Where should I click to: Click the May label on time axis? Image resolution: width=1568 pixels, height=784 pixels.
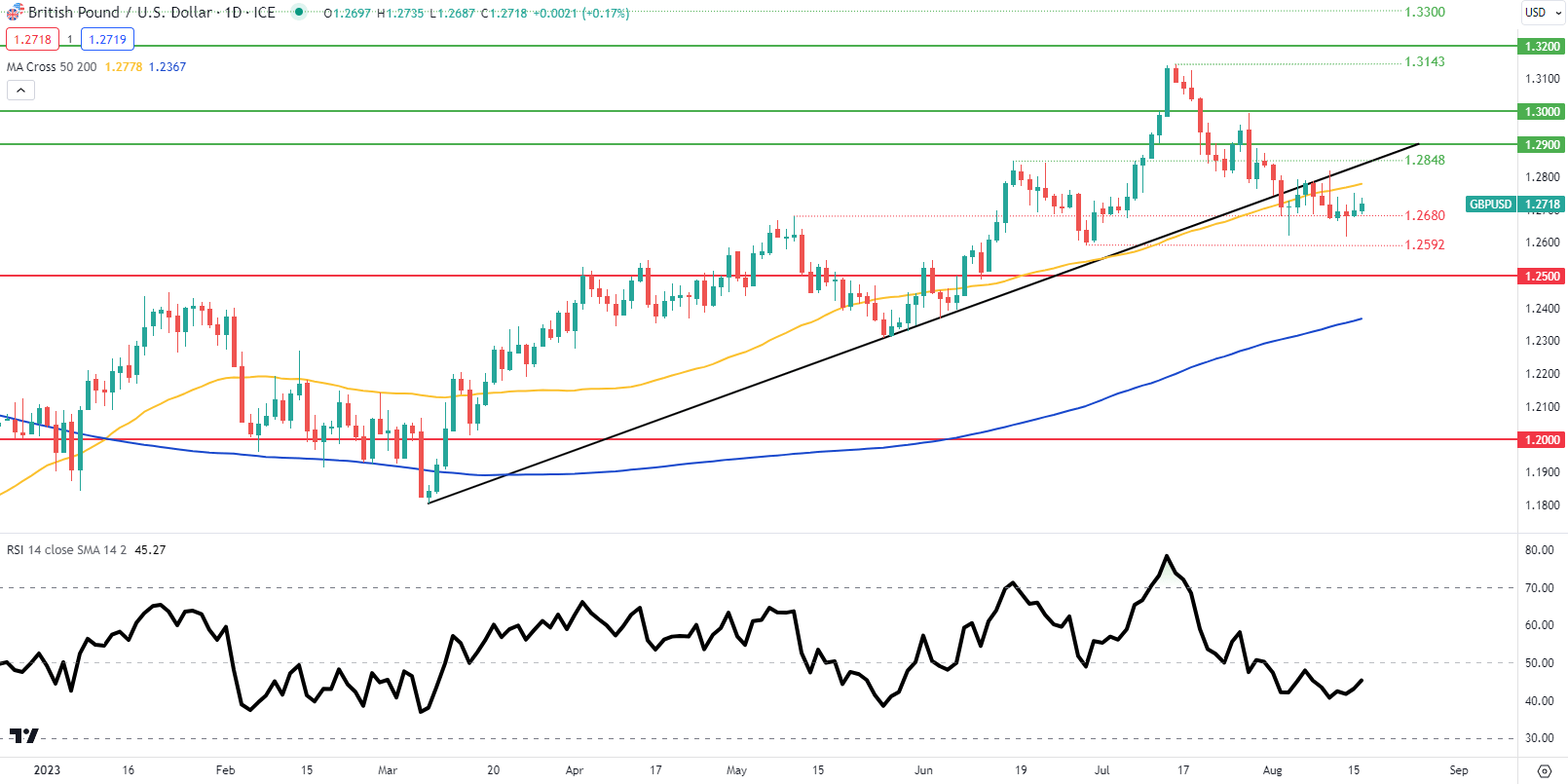(736, 770)
